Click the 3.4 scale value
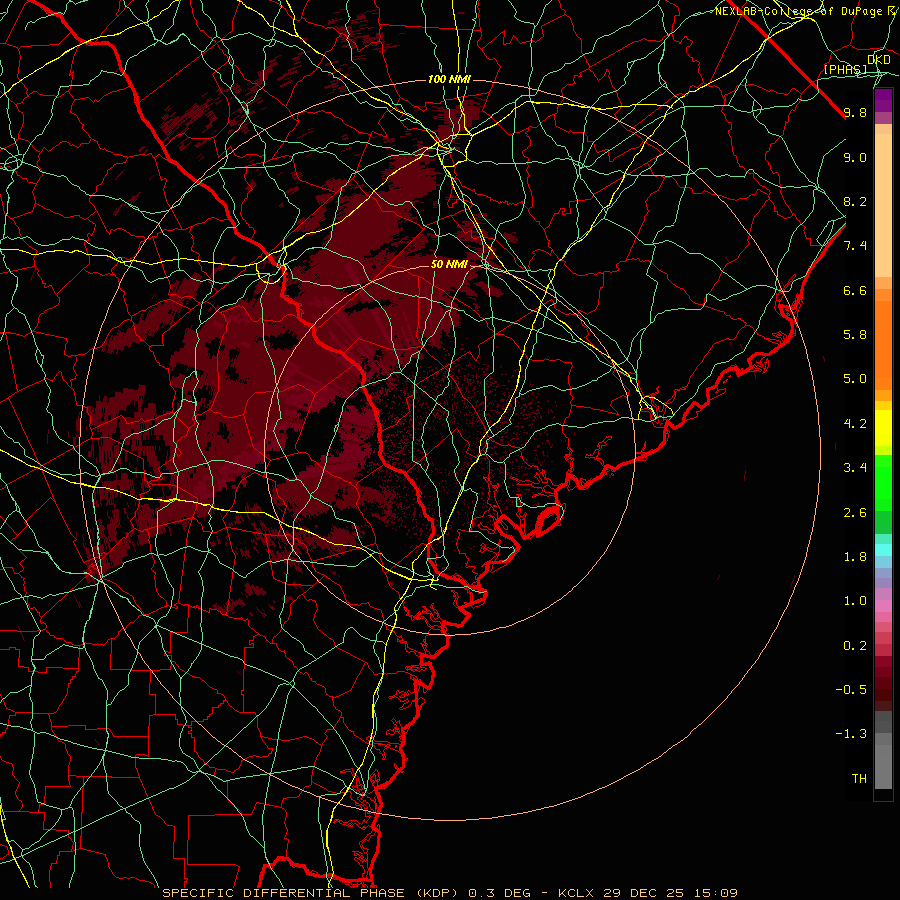 pos(855,468)
